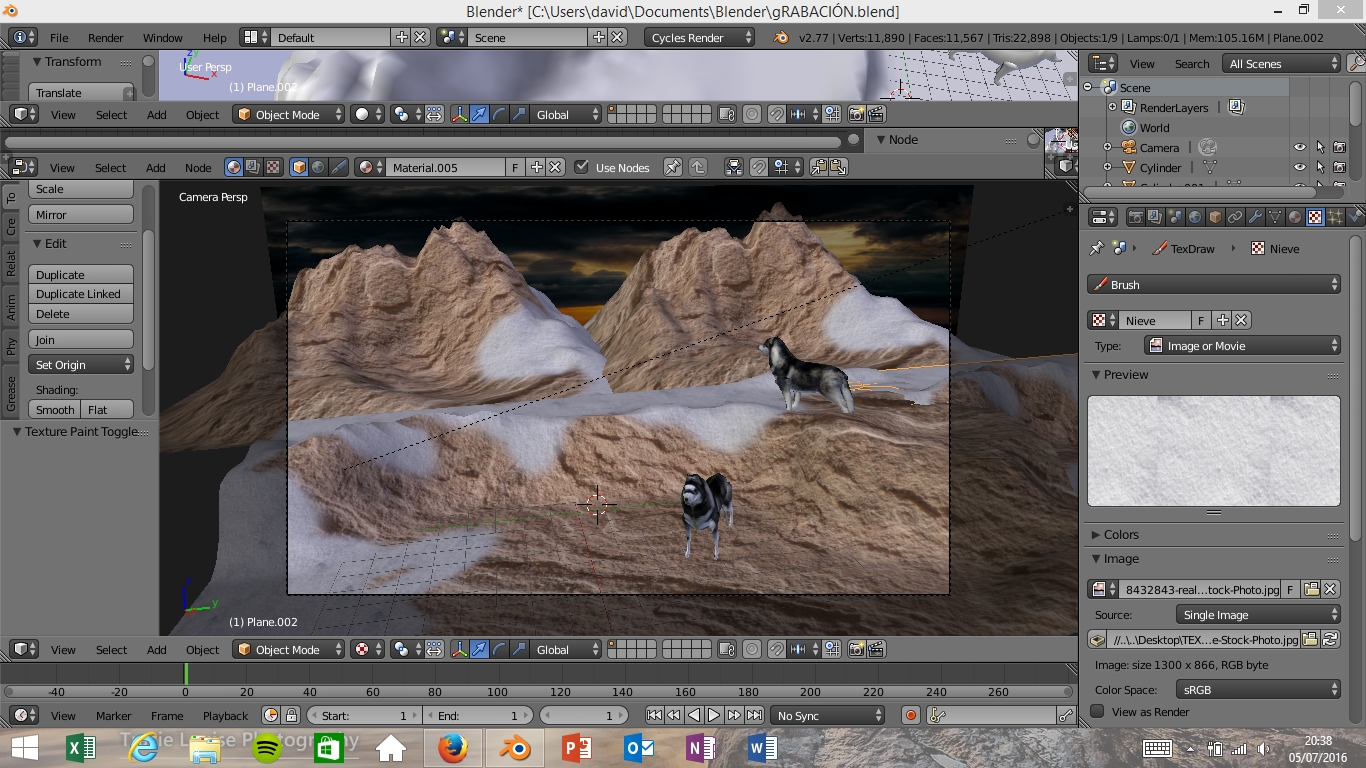
Task: Open the unpack image file icon
Action: (1097, 639)
